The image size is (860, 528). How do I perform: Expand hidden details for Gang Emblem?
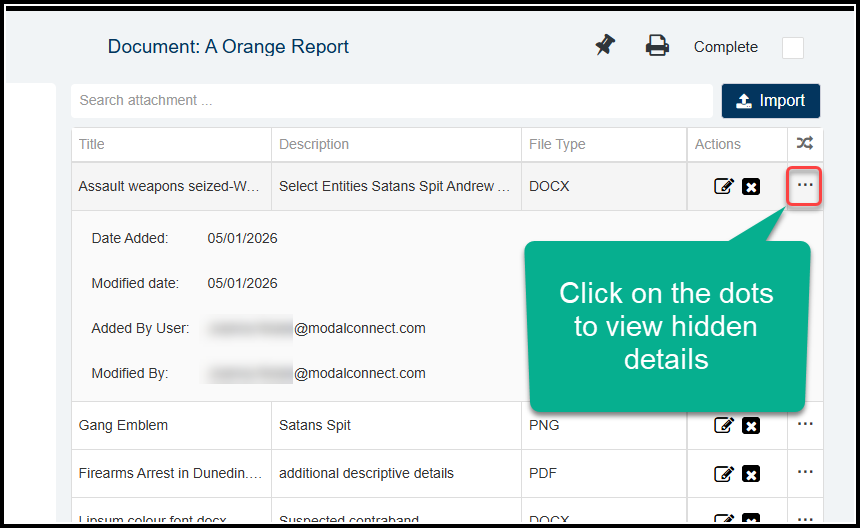805,424
